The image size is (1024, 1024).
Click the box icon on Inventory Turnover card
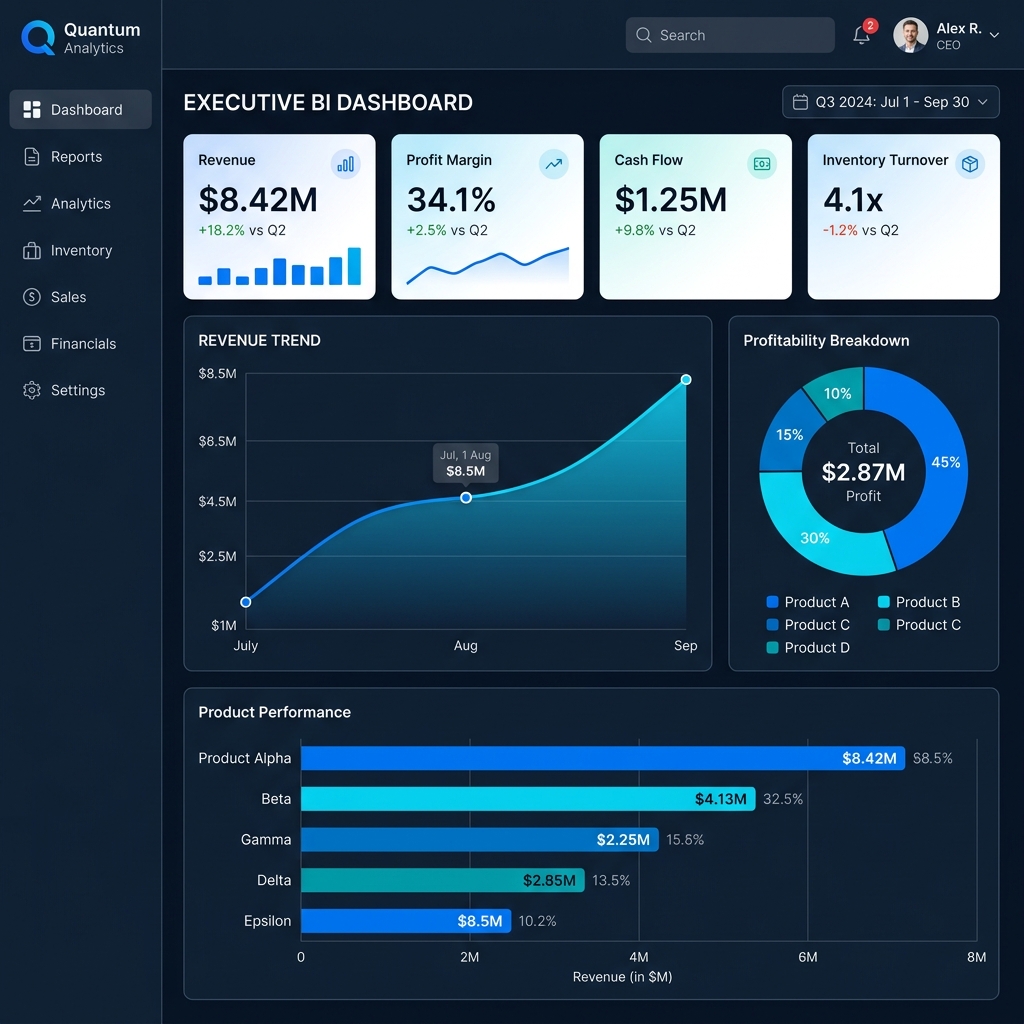[970, 164]
